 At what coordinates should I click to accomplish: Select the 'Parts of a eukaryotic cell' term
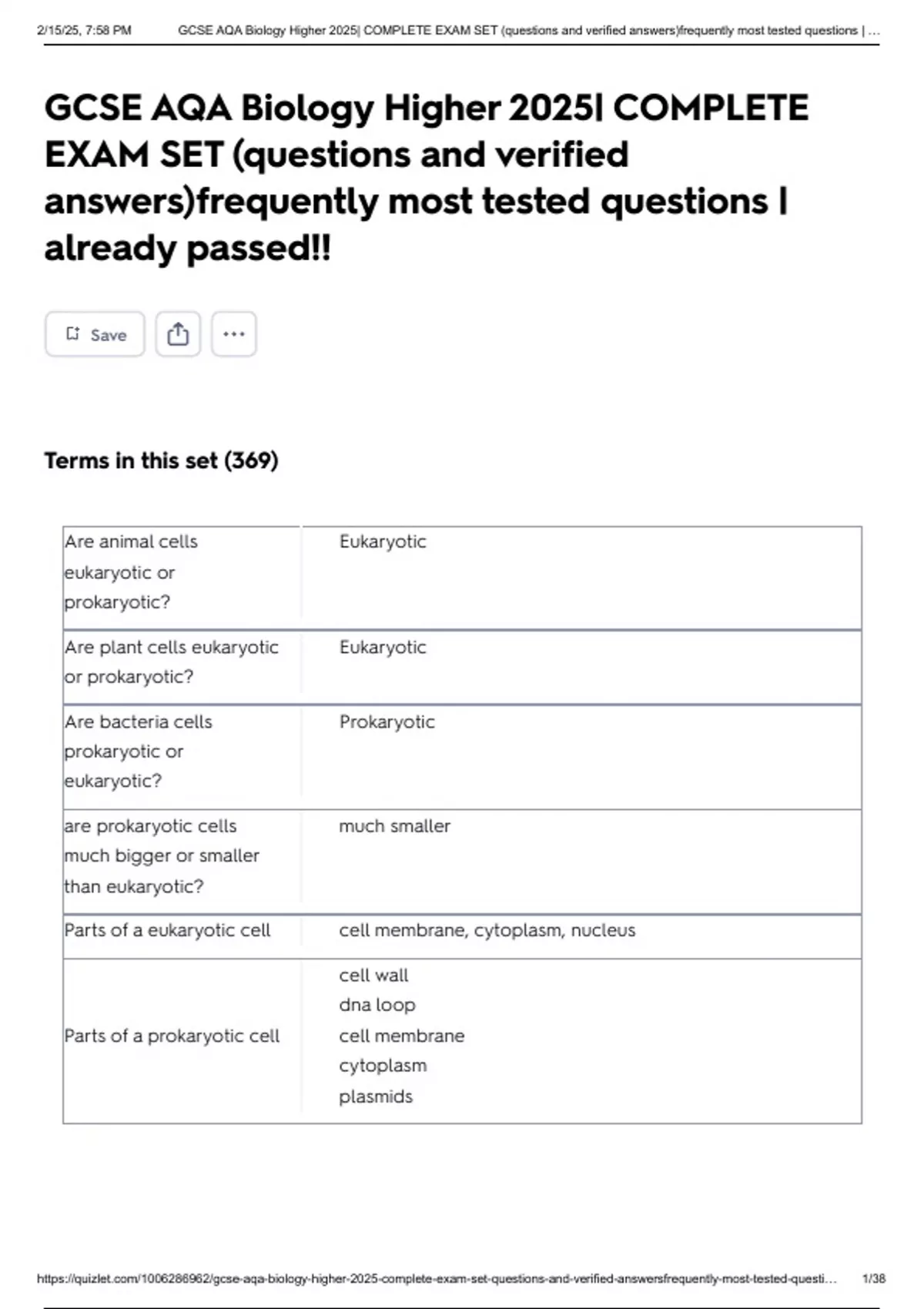coord(167,930)
